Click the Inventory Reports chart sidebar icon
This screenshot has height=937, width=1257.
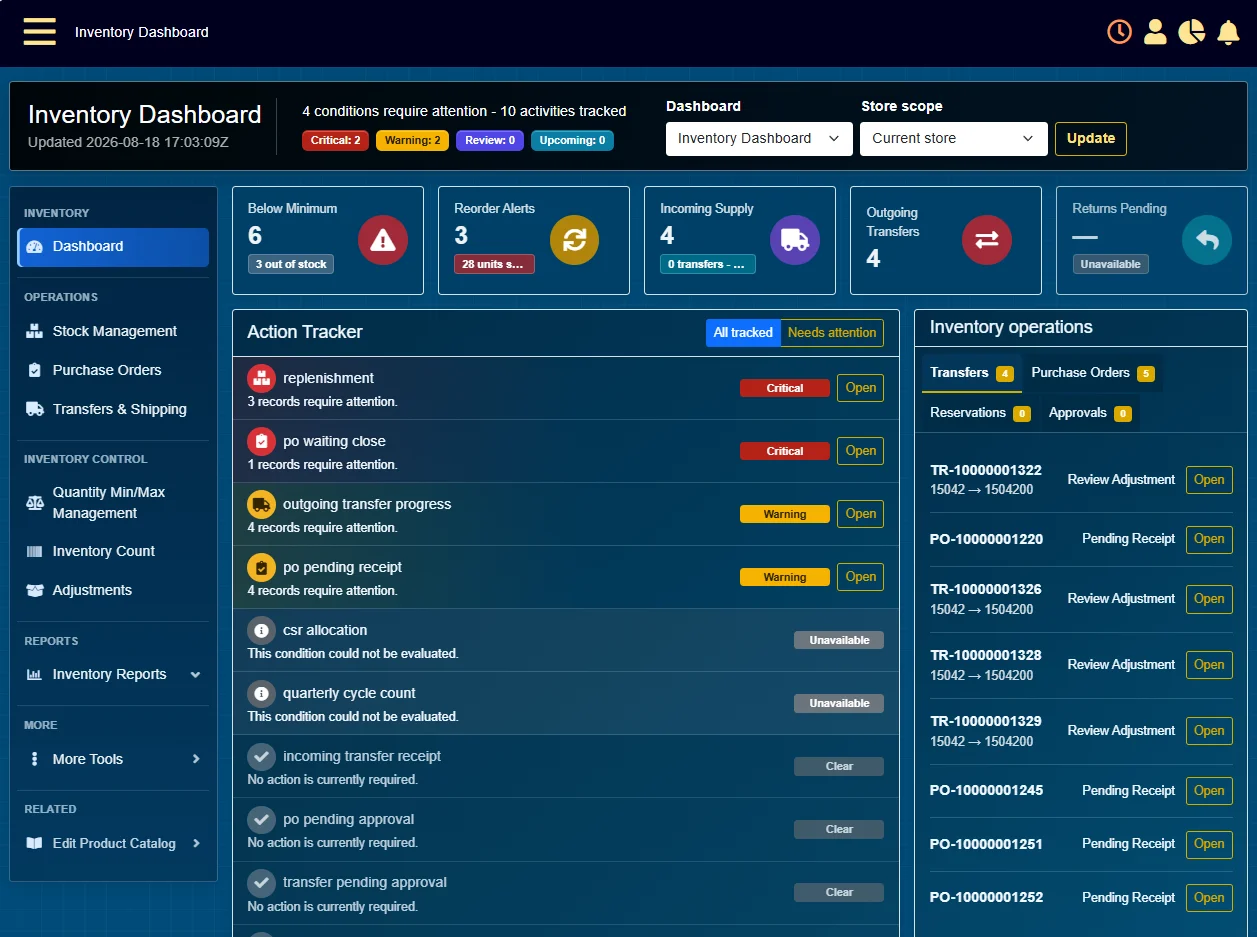[35, 674]
